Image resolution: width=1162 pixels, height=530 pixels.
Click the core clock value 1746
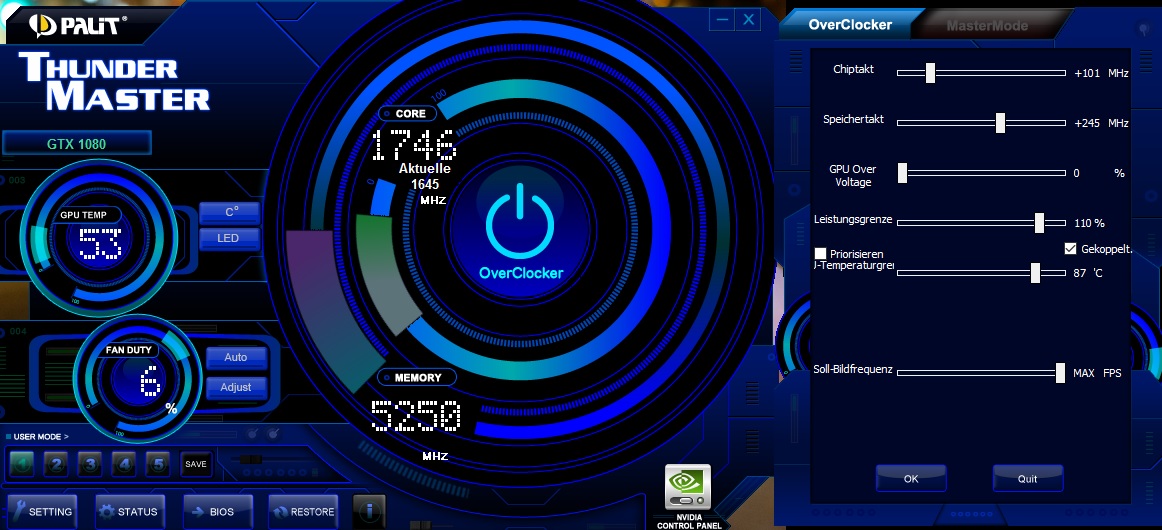point(414,145)
